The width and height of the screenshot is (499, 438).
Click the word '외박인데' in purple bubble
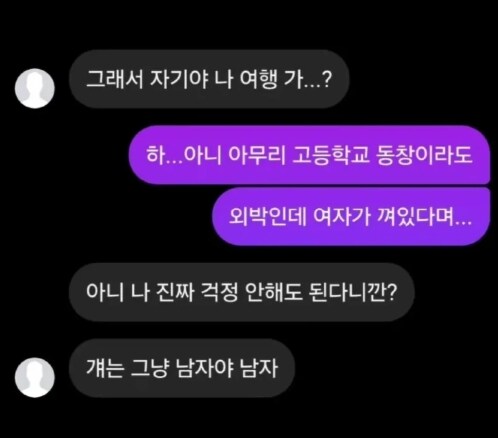pos(268,217)
